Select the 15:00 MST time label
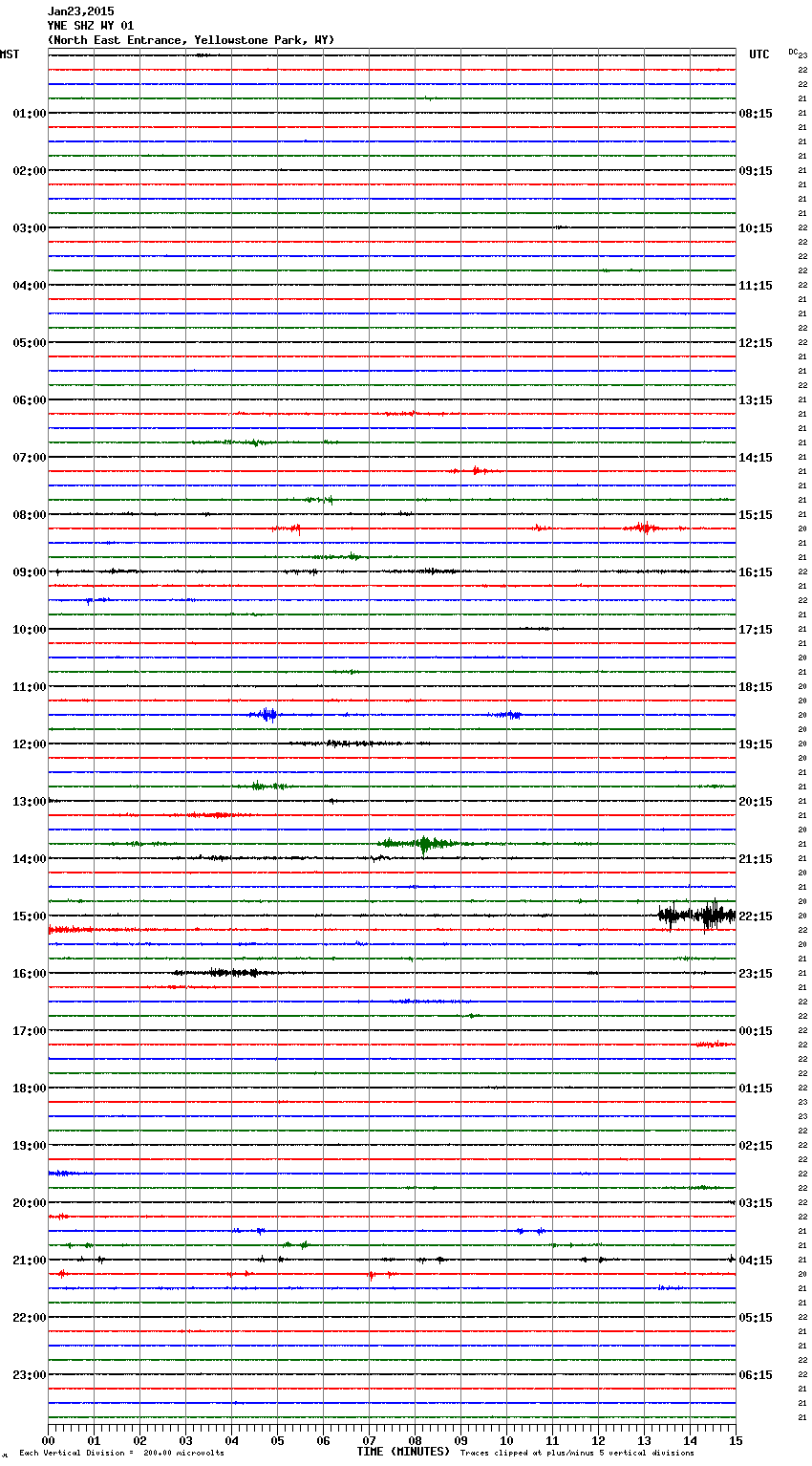Viewport: 812px width, 1466px height. (x=30, y=916)
